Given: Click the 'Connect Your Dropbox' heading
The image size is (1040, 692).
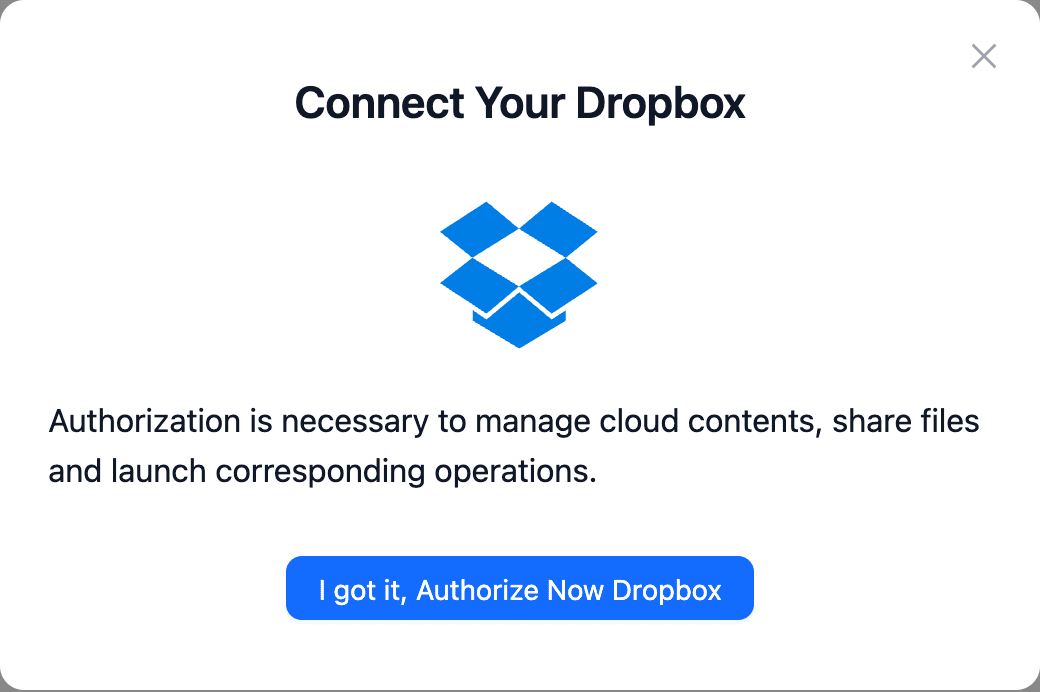Looking at the screenshot, I should [x=520, y=104].
